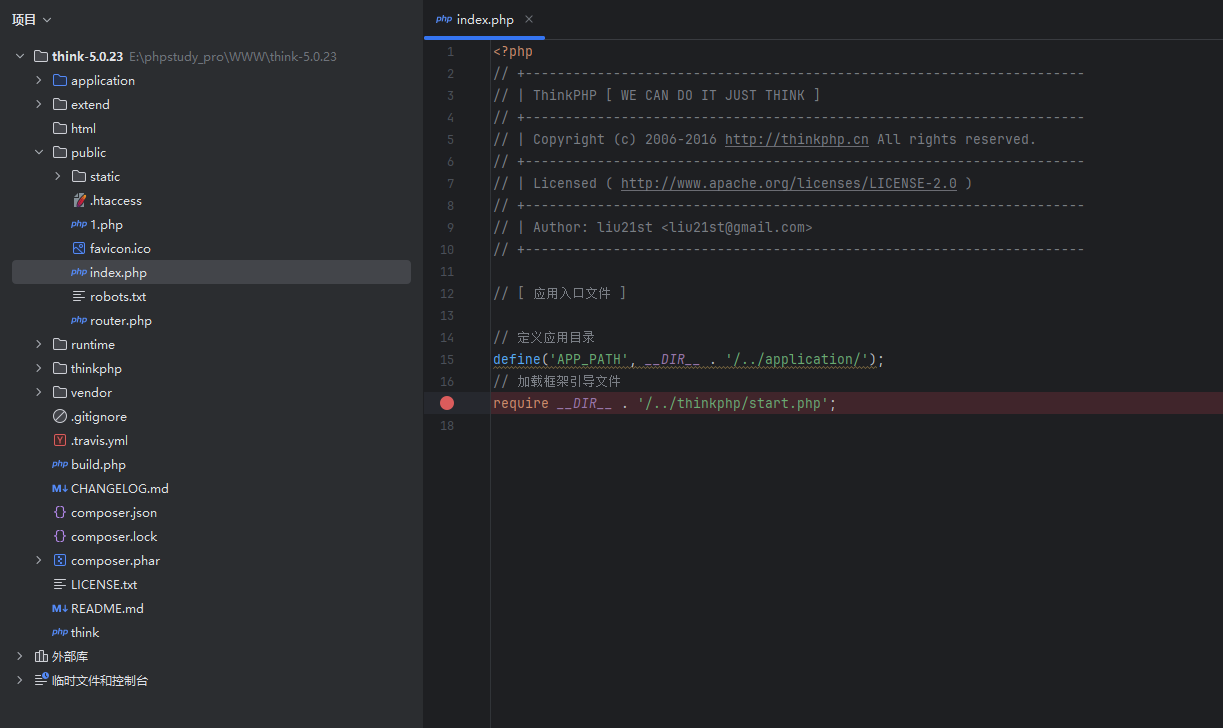1223x728 pixels.
Task: Click the html folder icon
Action: click(60, 129)
